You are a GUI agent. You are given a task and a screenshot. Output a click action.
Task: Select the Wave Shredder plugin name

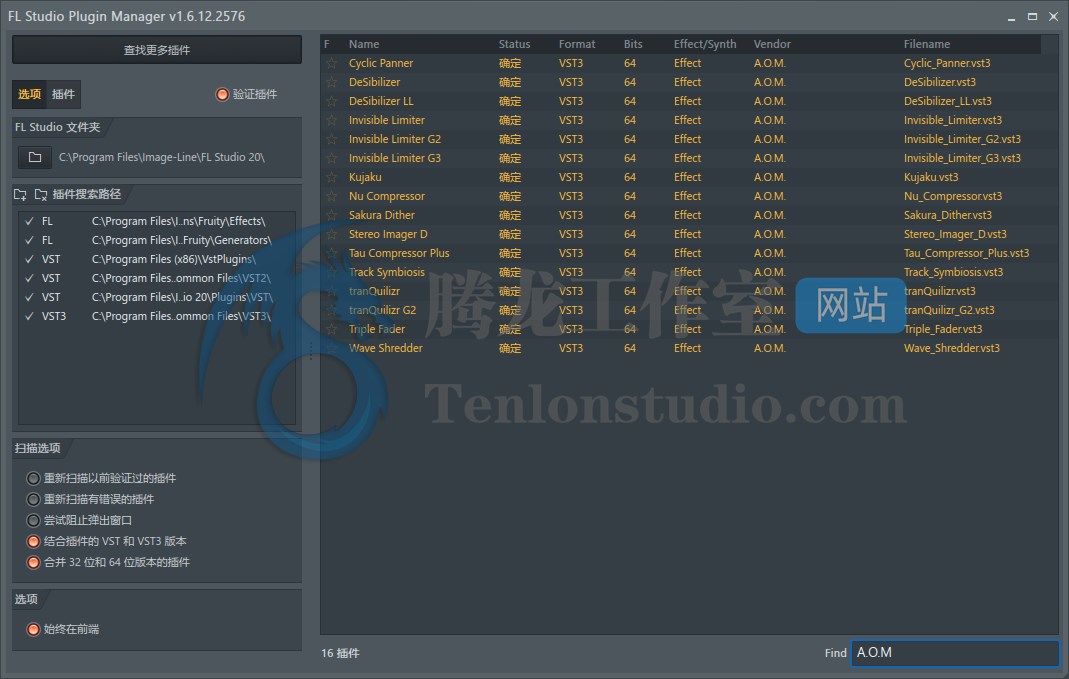click(385, 348)
